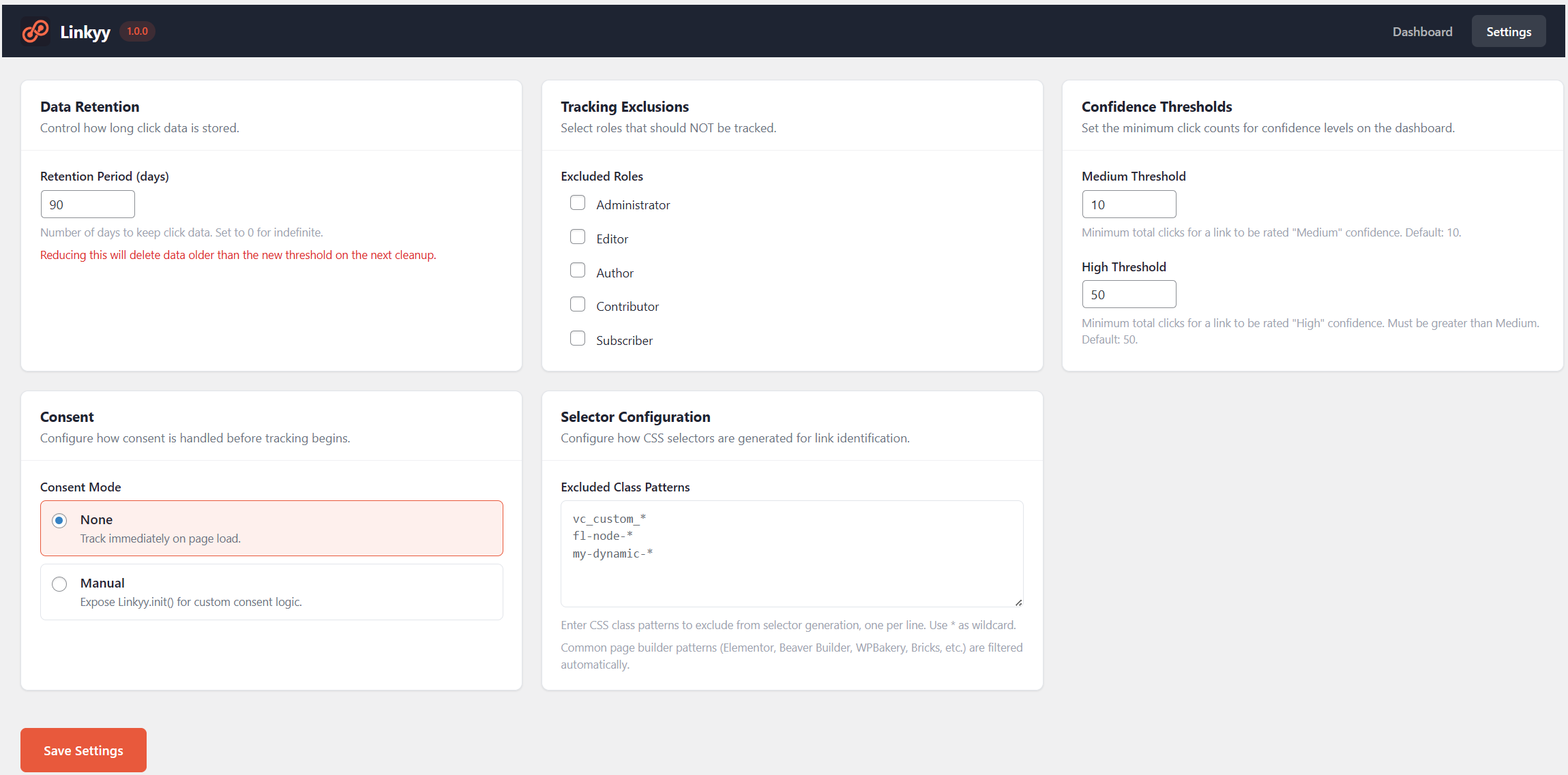Click the Retention Period input field
The height and width of the screenshot is (775, 1568).
coord(87,204)
